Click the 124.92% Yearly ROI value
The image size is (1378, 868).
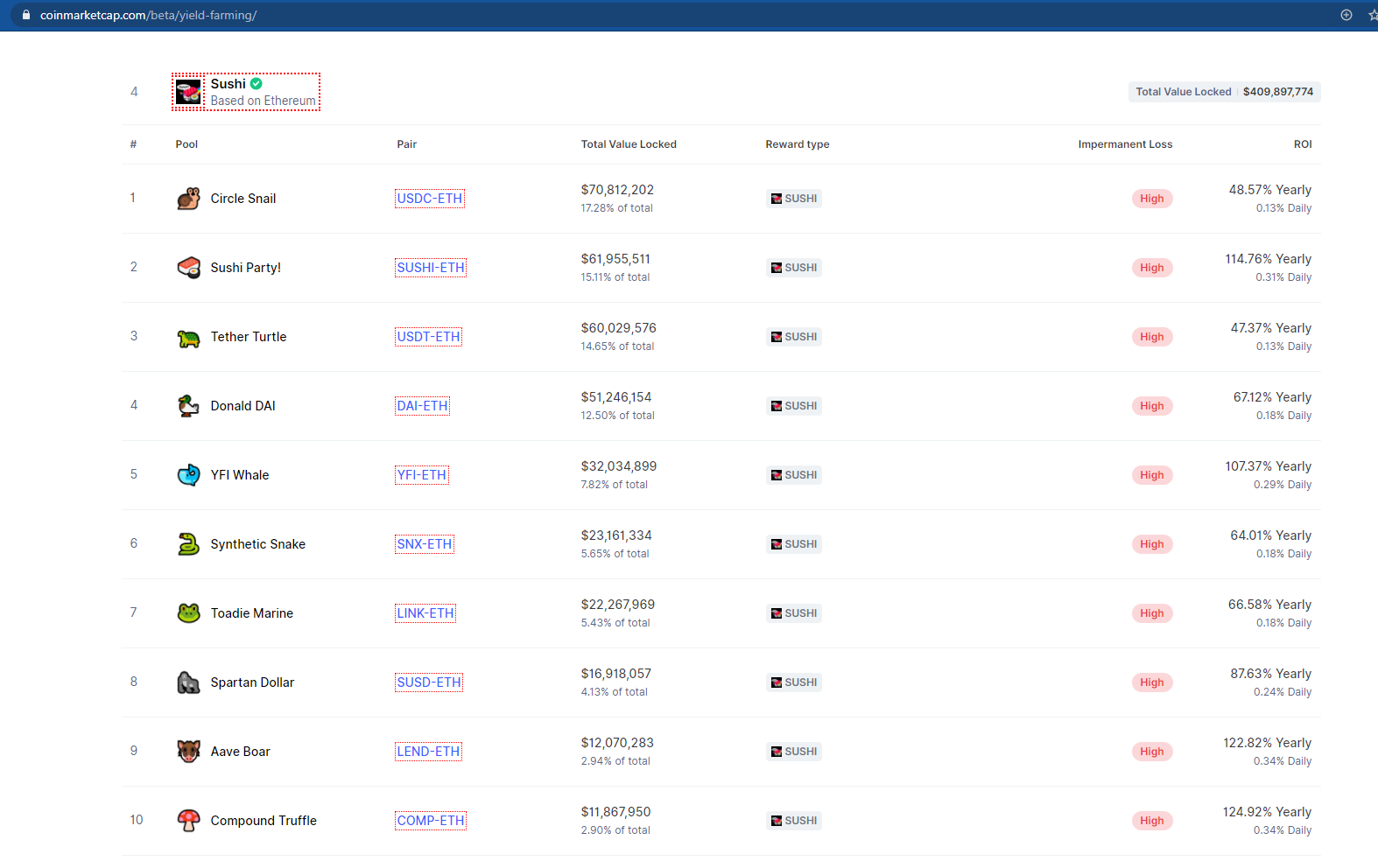tap(1267, 812)
